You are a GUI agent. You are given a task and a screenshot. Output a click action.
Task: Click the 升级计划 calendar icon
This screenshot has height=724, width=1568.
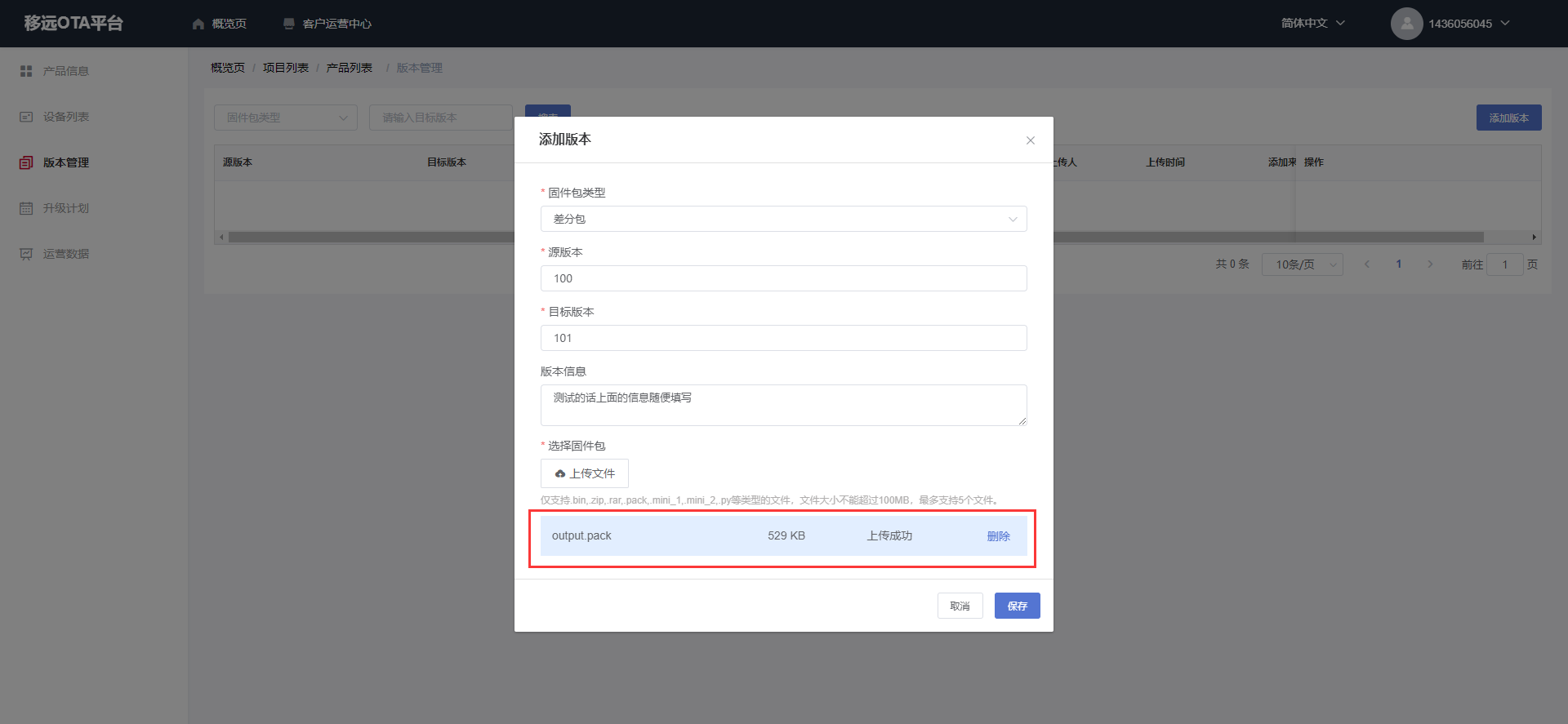point(26,208)
